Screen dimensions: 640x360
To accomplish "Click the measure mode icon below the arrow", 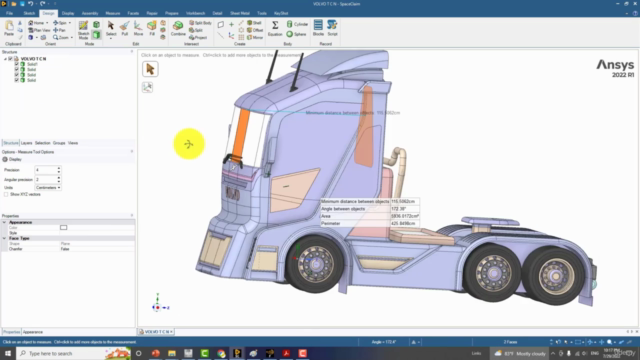I will (147, 87).
